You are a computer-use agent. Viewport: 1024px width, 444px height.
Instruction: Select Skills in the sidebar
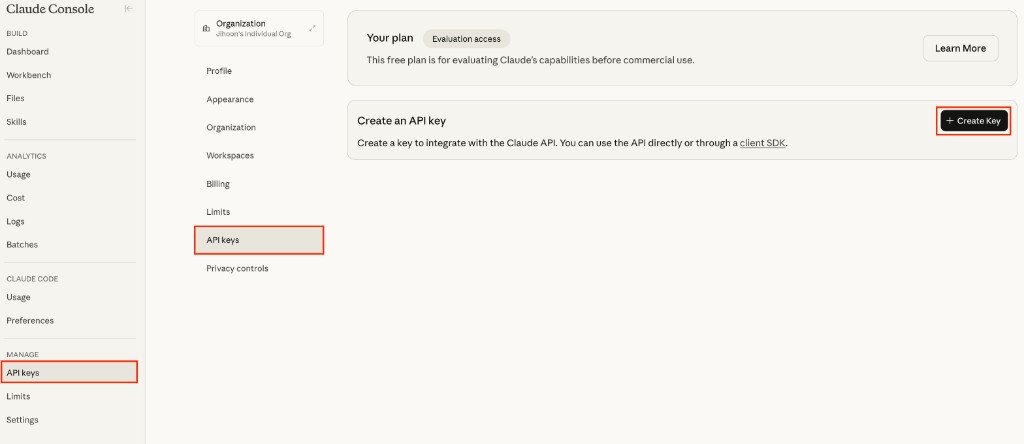(17, 122)
